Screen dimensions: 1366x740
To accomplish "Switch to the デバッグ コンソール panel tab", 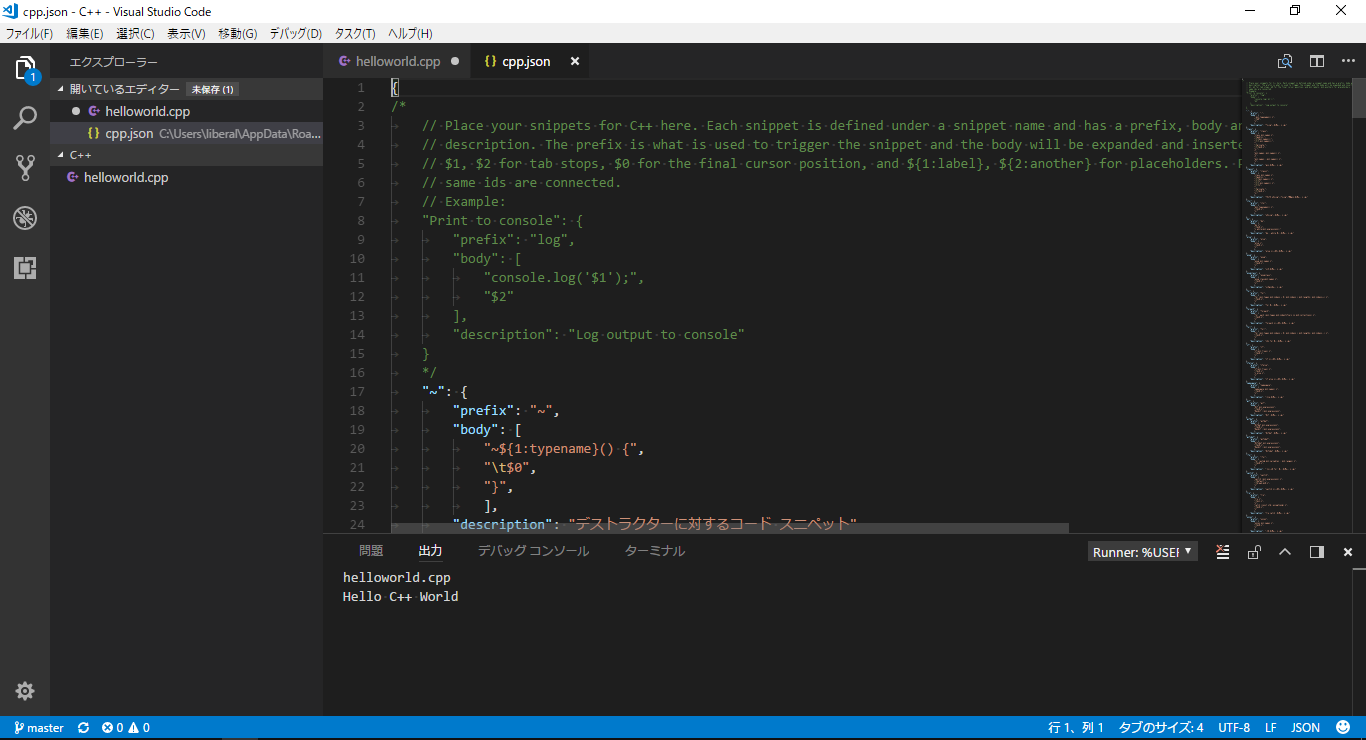I will coord(533,551).
